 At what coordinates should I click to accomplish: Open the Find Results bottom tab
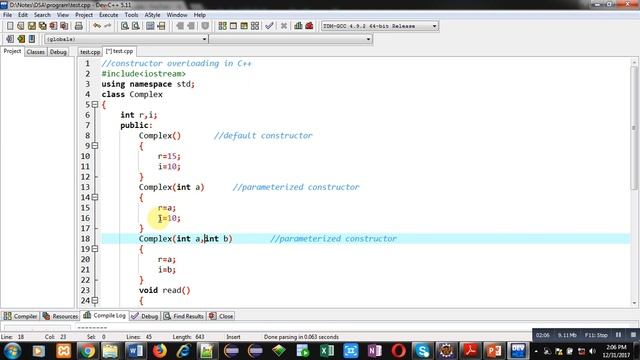point(184,316)
